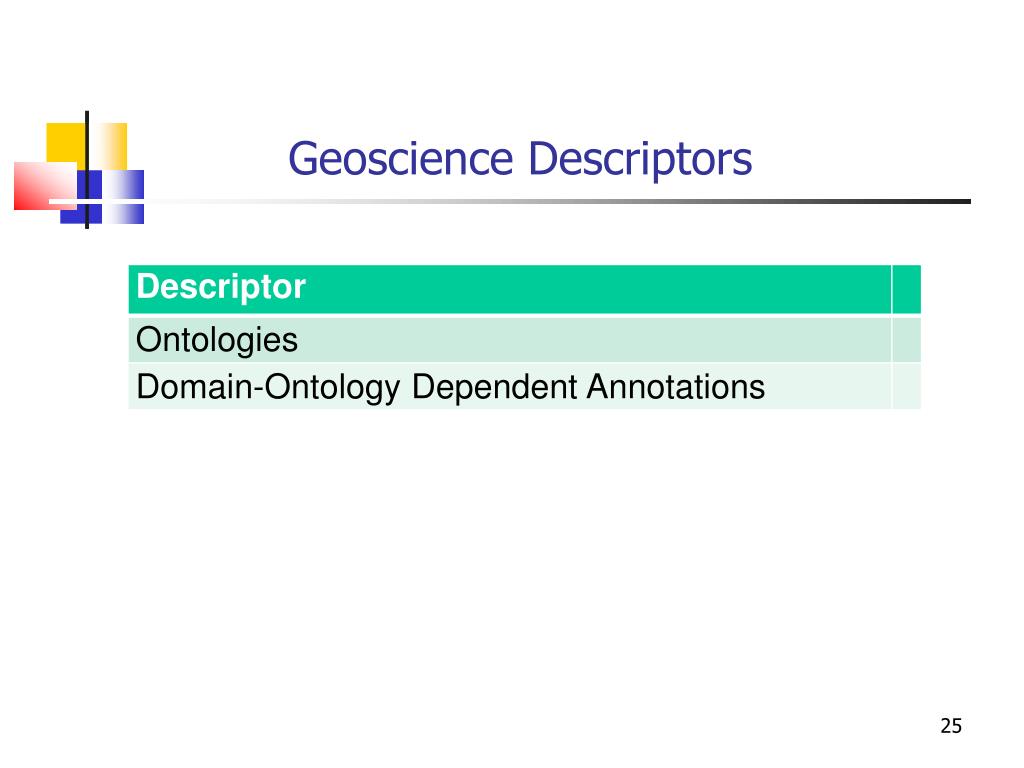Click the yellow square in the logo
1024x768 pixels.
click(65, 142)
